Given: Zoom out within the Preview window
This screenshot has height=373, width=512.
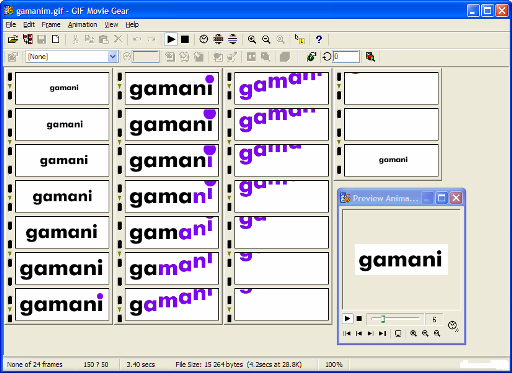Looking at the screenshot, I should 425,333.
